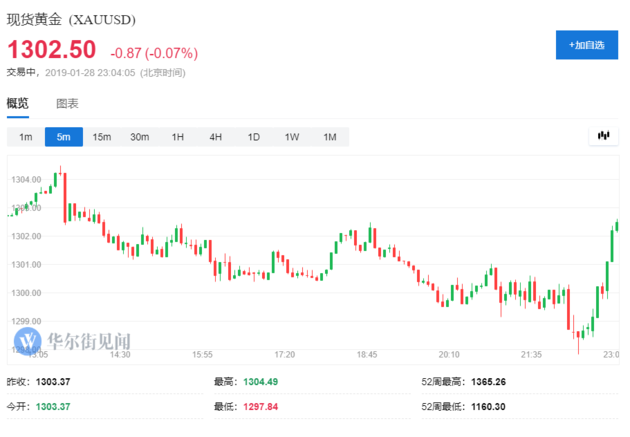Click the current price 1302.50
Image resolution: width=630 pixels, height=437 pixels.
click(52, 49)
